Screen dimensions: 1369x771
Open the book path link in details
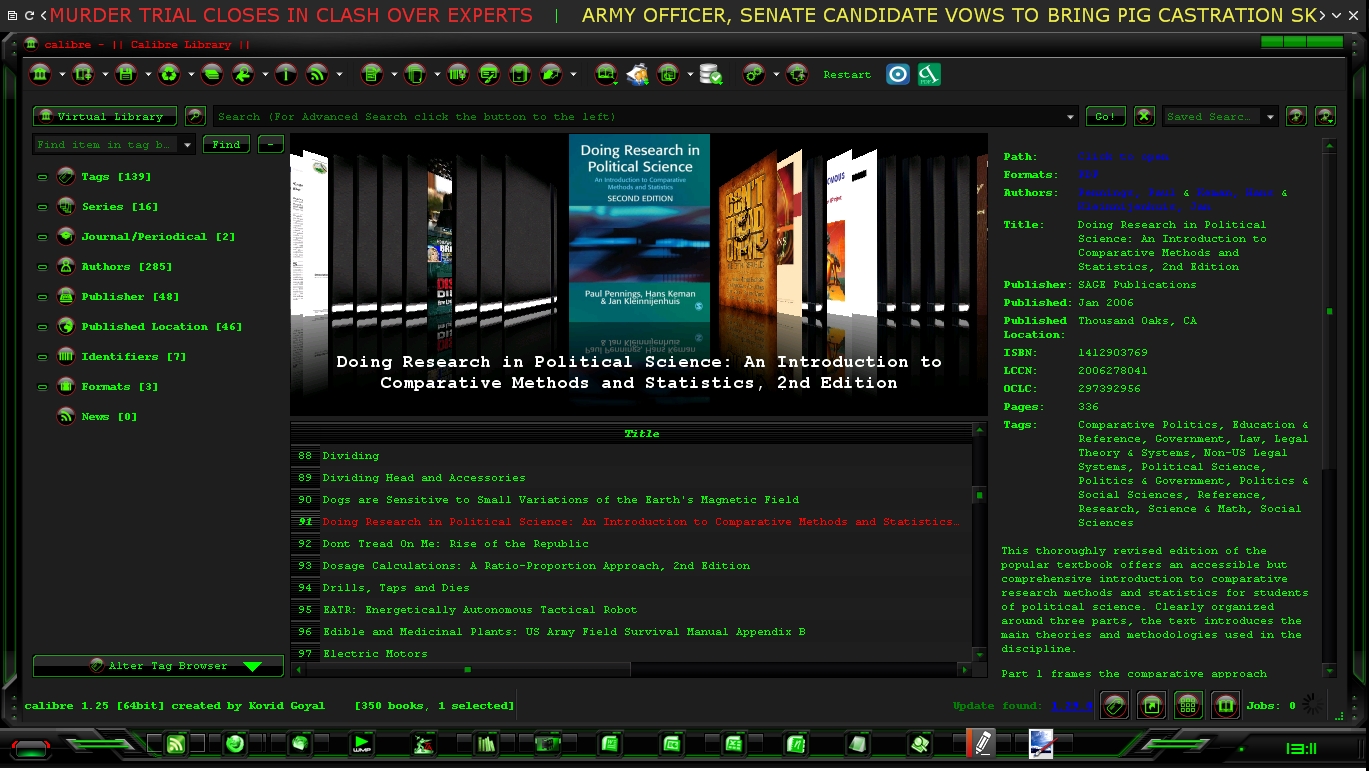pos(1123,157)
